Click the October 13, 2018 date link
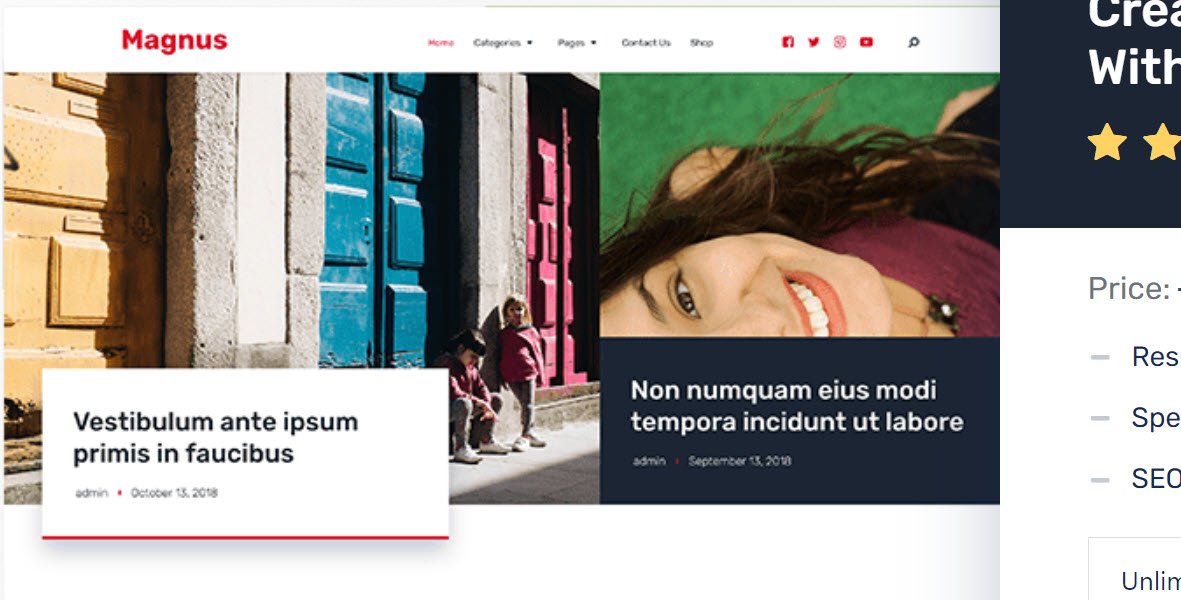 (x=174, y=493)
